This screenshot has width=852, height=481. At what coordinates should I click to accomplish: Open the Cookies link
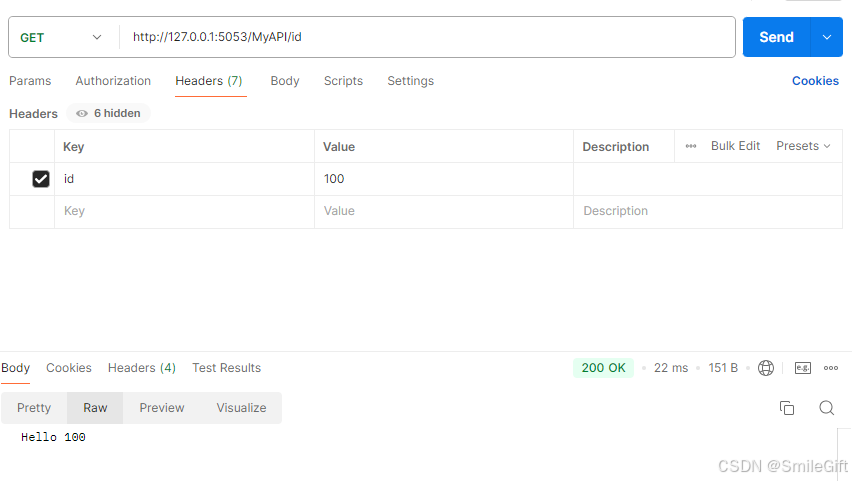tap(815, 81)
